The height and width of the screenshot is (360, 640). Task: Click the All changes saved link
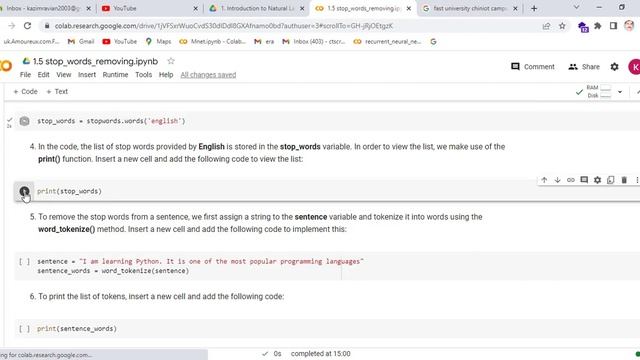[208, 75]
